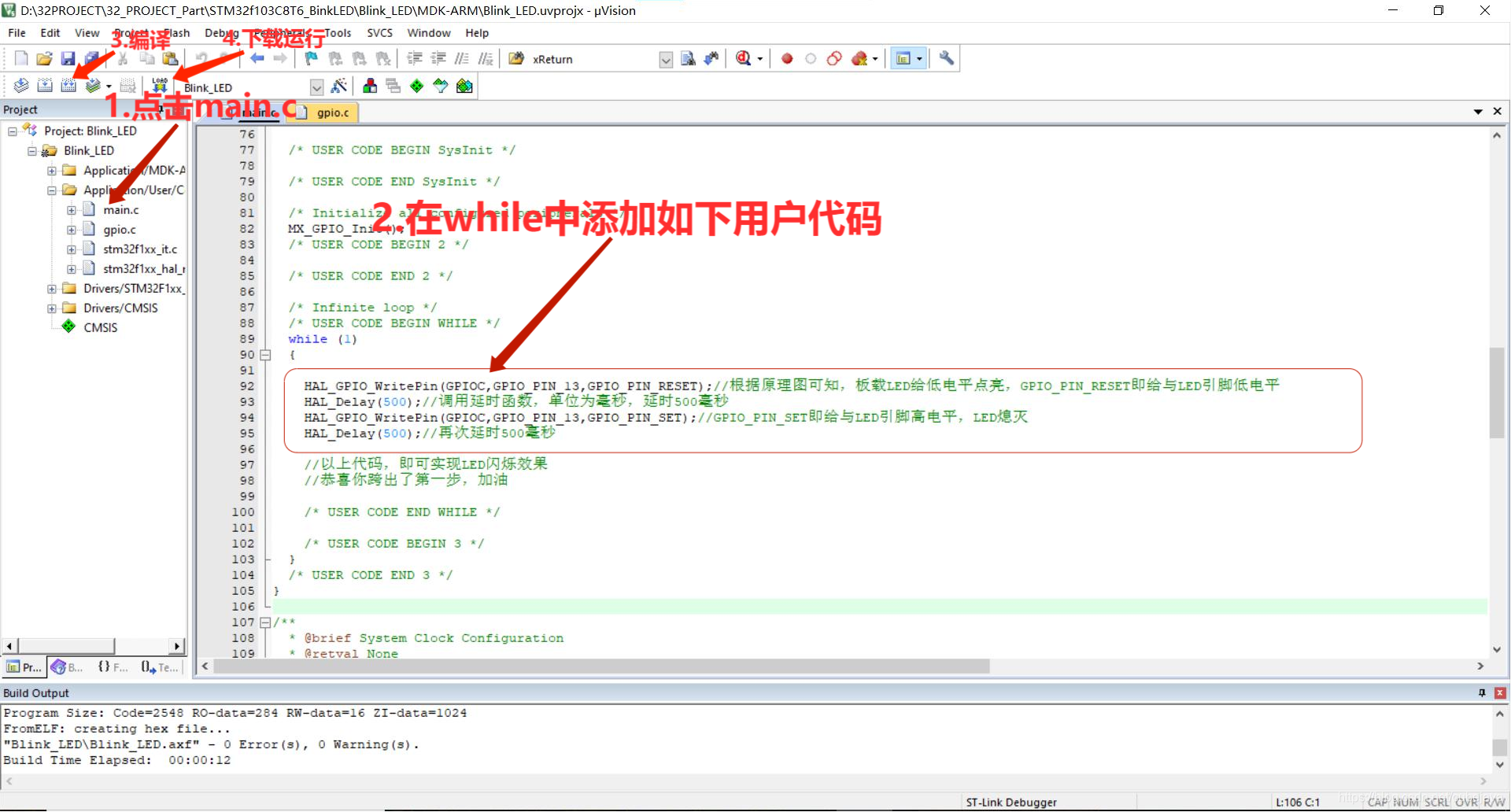
Task: Open the SVCS menu
Action: click(x=379, y=33)
